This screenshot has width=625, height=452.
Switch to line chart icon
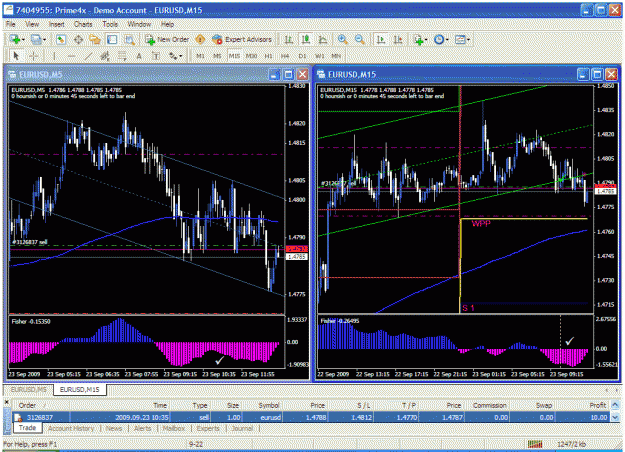323,39
